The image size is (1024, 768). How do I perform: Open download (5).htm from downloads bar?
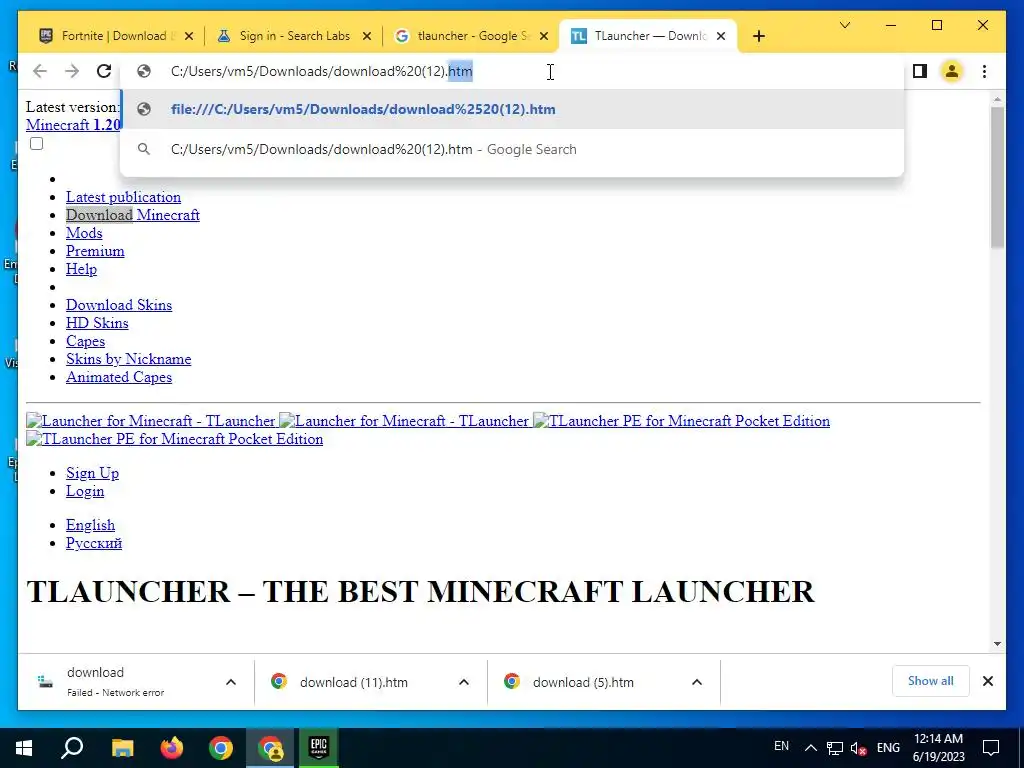click(583, 682)
